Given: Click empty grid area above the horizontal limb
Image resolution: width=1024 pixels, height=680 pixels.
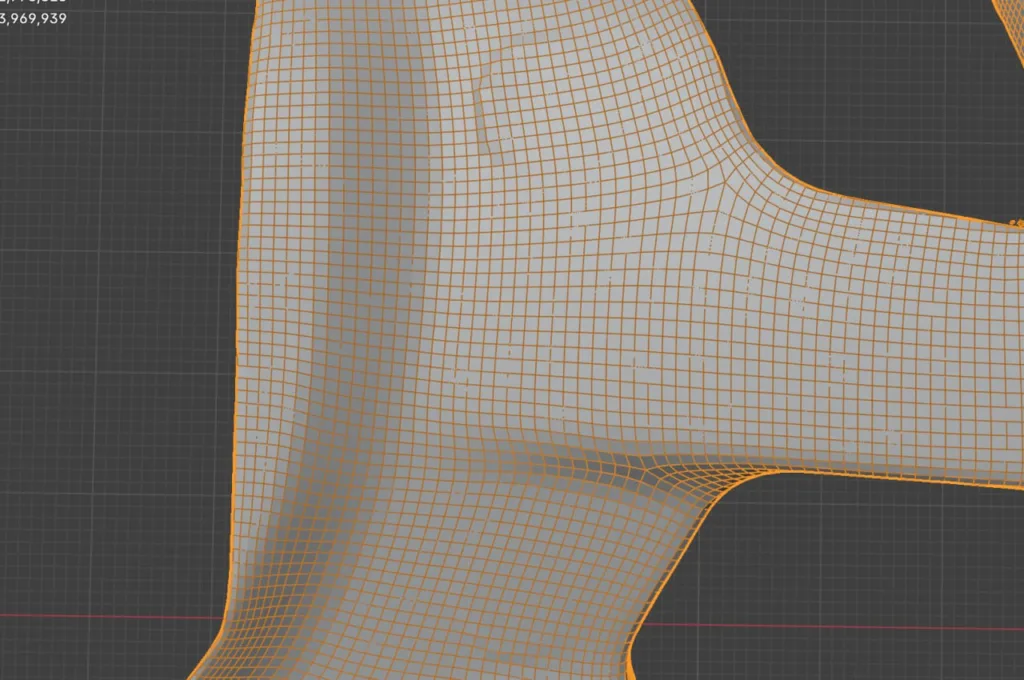Looking at the screenshot, I should [x=880, y=100].
